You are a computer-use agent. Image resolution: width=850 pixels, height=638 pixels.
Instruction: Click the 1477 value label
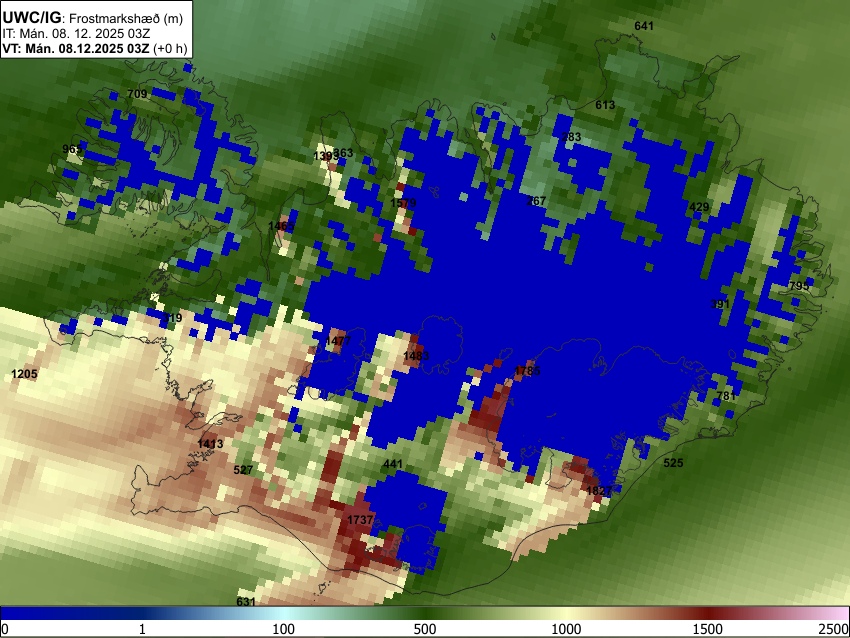click(338, 341)
